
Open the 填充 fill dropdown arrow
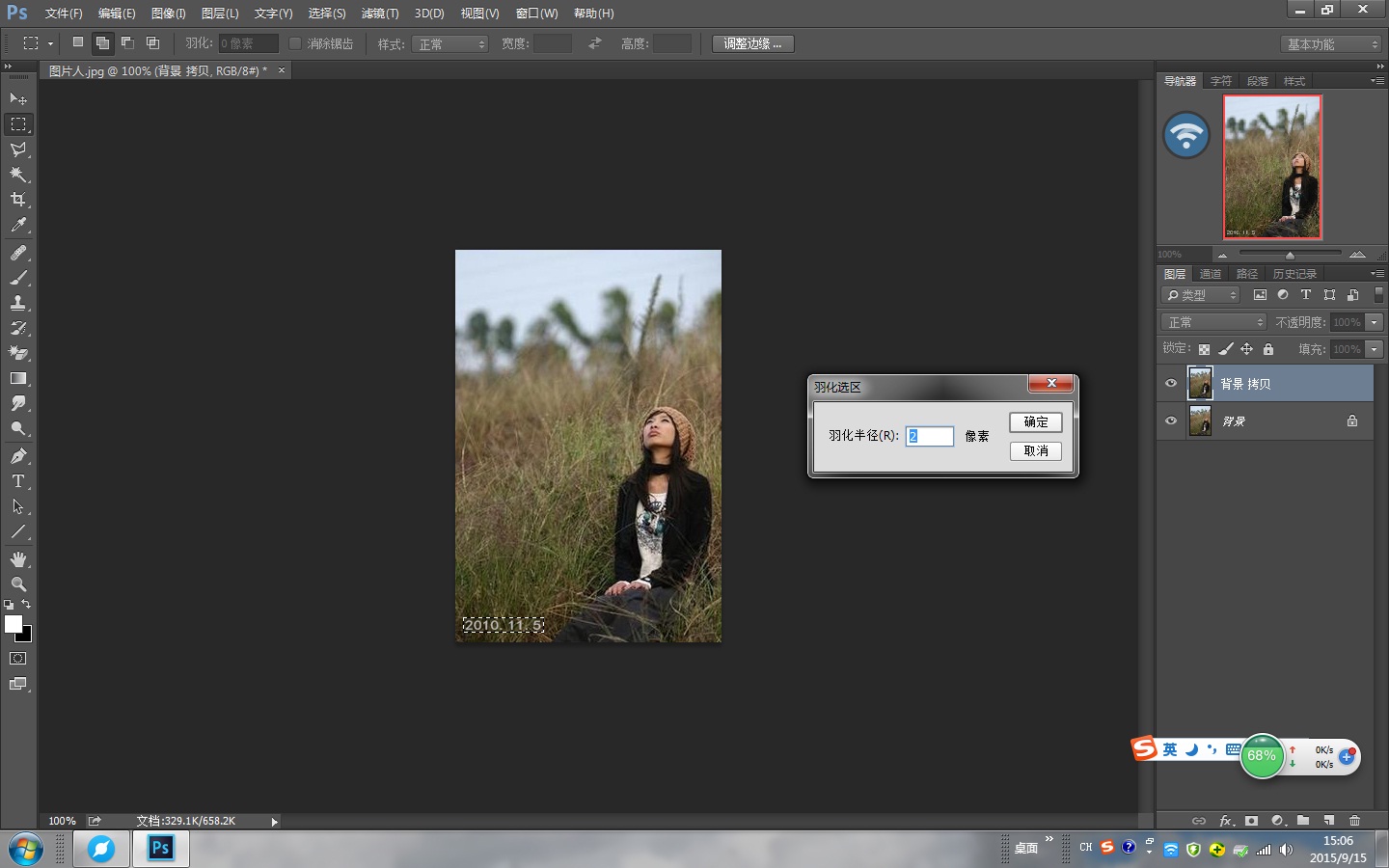tap(1375, 349)
